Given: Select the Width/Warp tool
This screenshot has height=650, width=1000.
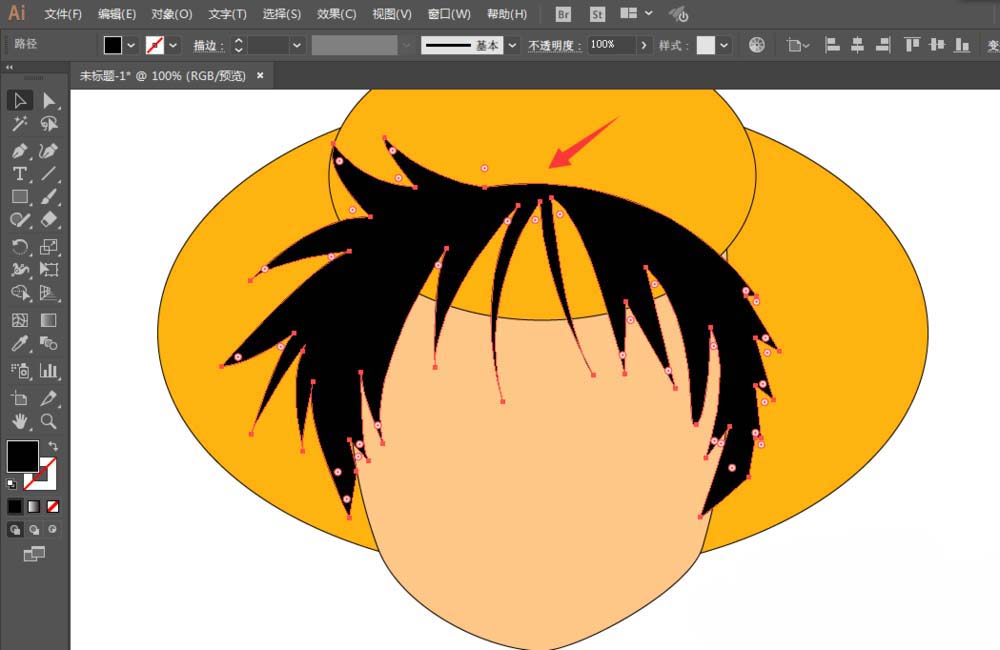Looking at the screenshot, I should (20, 269).
